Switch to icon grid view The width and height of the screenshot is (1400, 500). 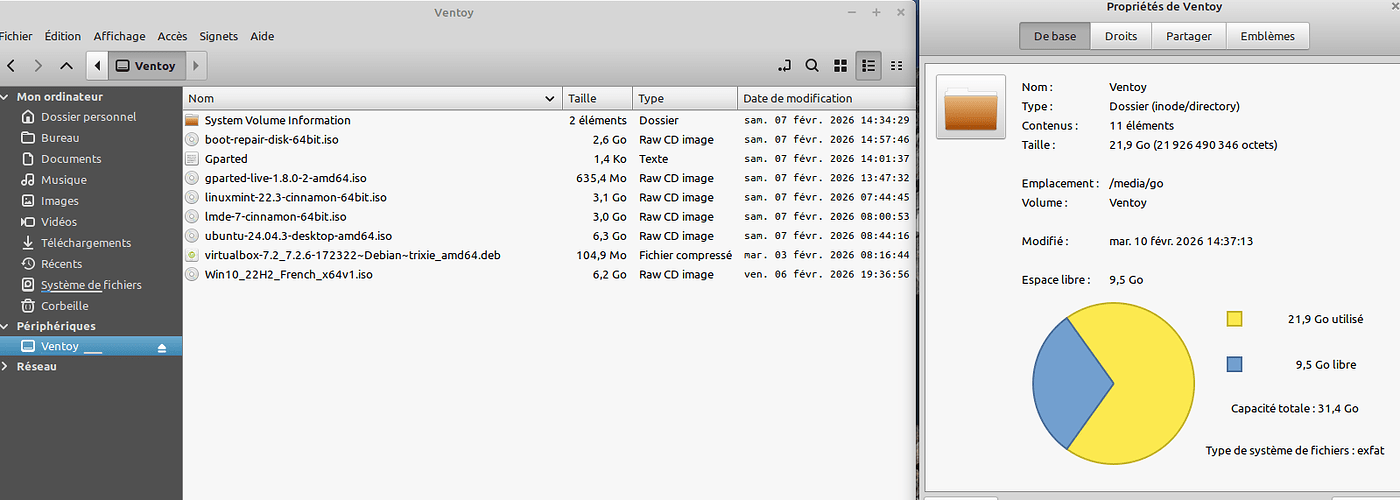pos(841,66)
